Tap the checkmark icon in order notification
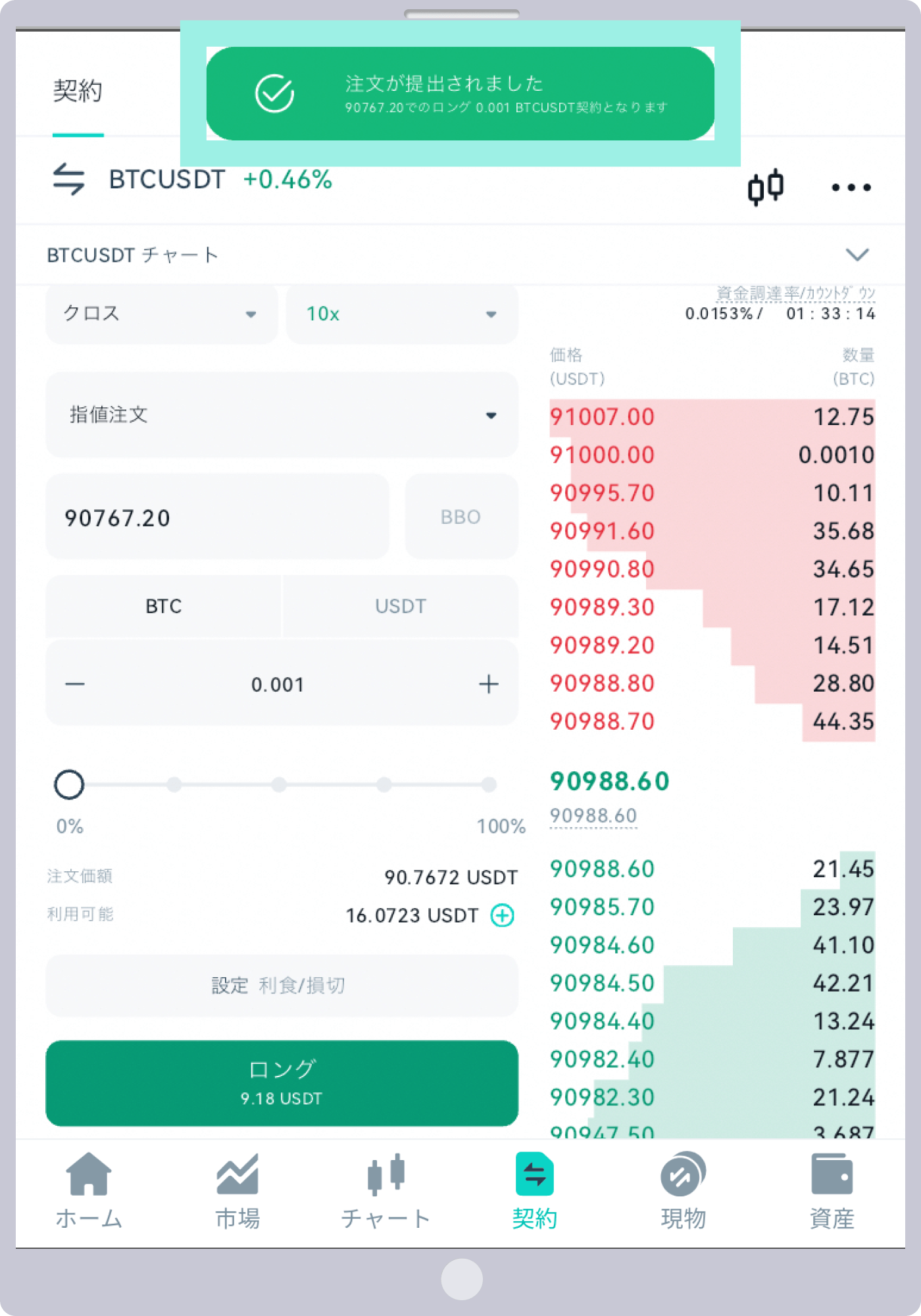Screen dimensions: 921x1316 (274, 93)
